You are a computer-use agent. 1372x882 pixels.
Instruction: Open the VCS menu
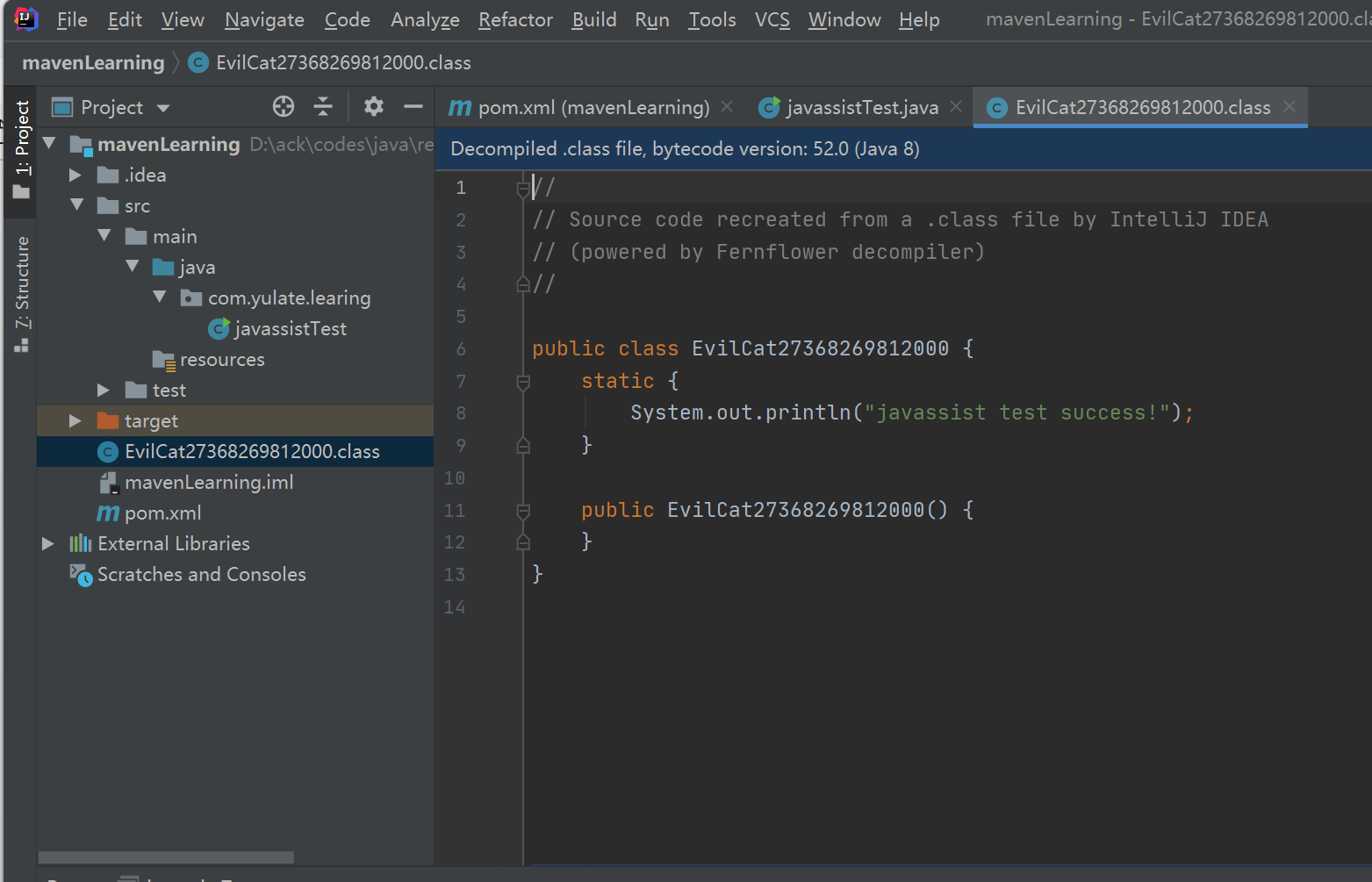click(772, 19)
